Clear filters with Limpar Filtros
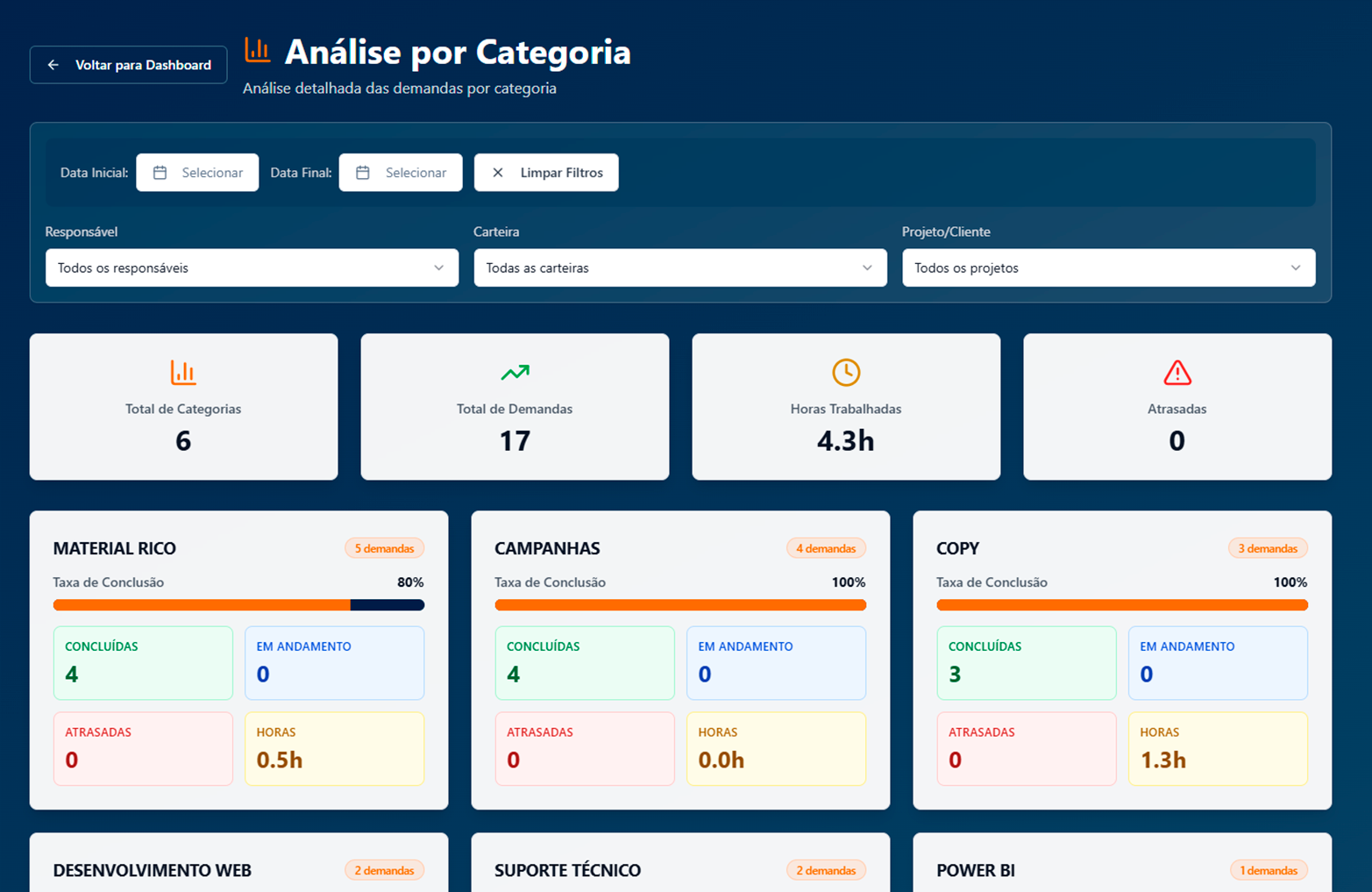This screenshot has width=1372, height=892. click(x=546, y=173)
